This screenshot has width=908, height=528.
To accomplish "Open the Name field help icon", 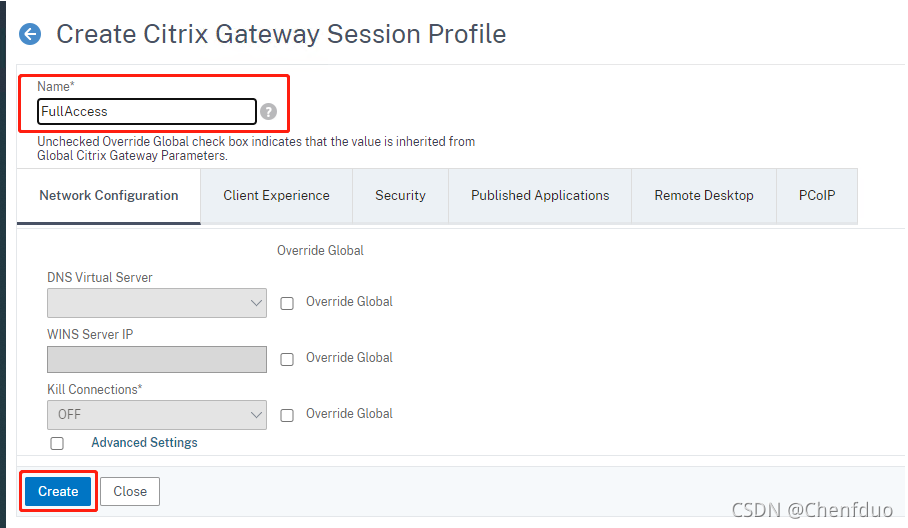I will (x=268, y=111).
